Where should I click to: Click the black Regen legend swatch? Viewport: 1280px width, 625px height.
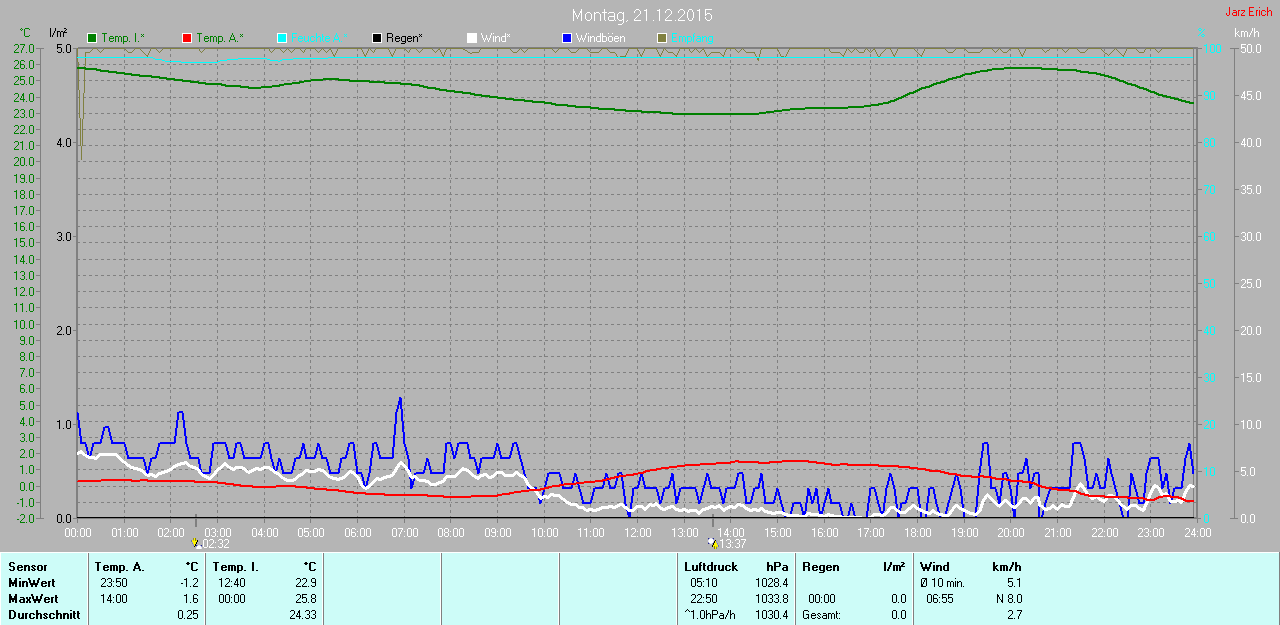(x=377, y=38)
